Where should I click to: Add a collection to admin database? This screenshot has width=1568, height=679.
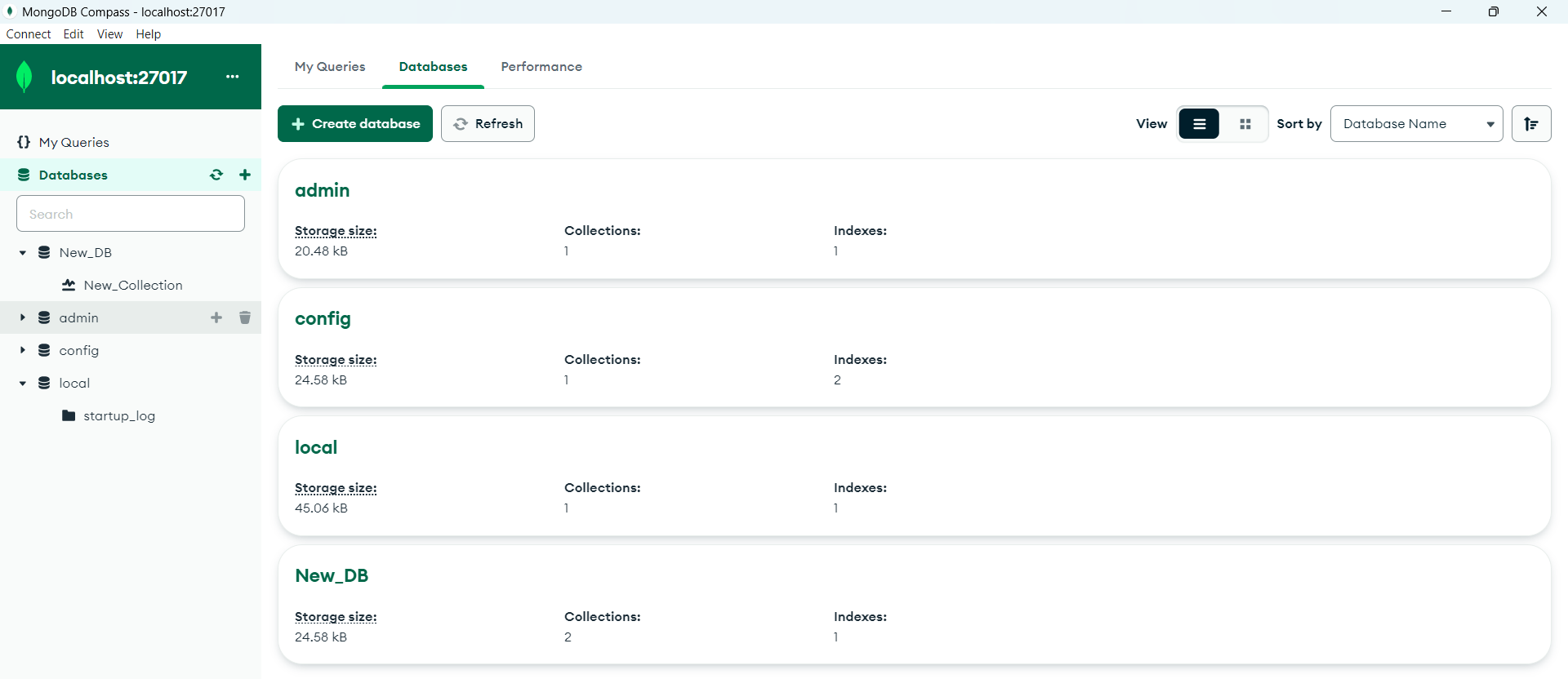point(216,317)
